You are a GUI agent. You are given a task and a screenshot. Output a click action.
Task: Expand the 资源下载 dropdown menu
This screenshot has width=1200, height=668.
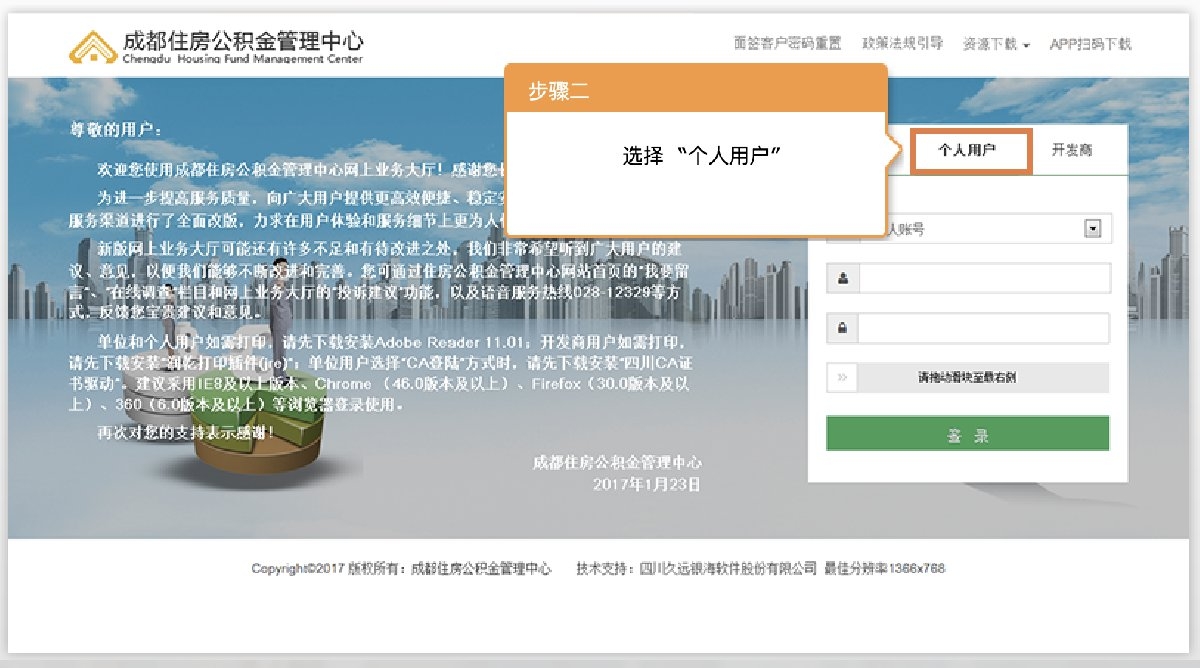point(990,45)
